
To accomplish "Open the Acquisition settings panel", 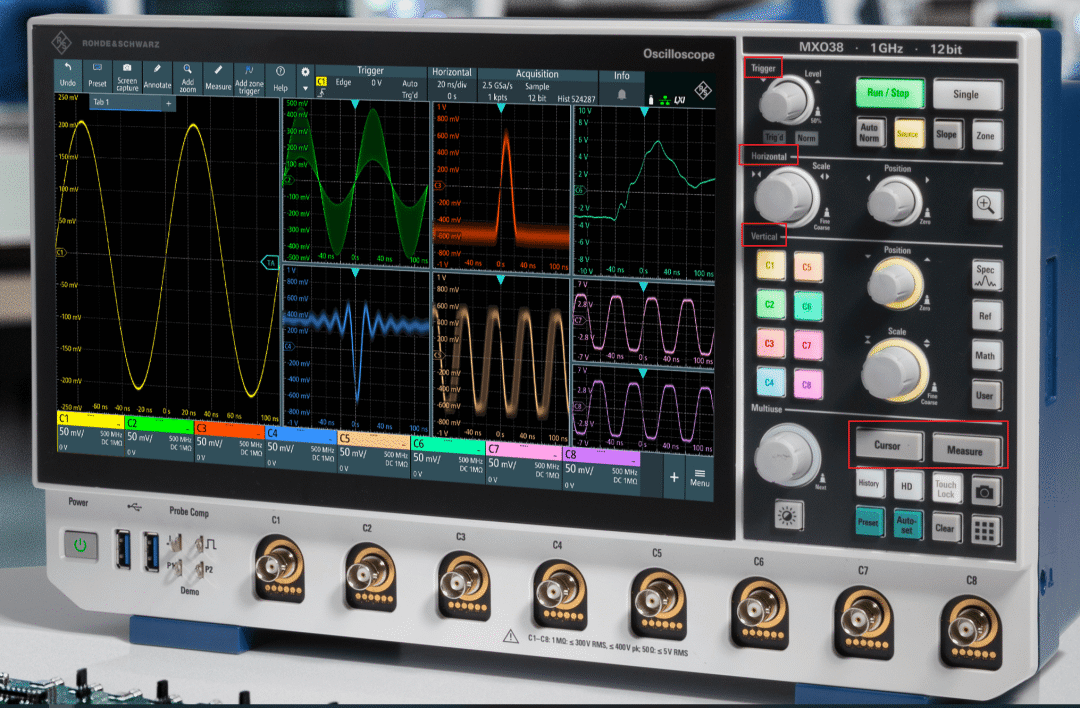I will pyautogui.click(x=537, y=87).
